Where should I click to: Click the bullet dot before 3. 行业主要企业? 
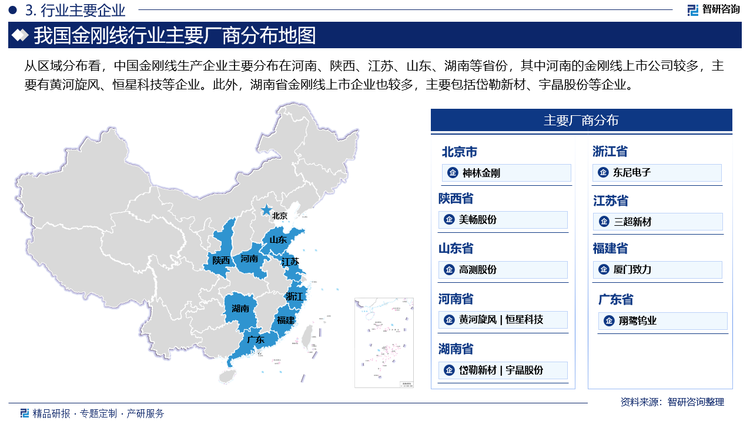point(13,10)
